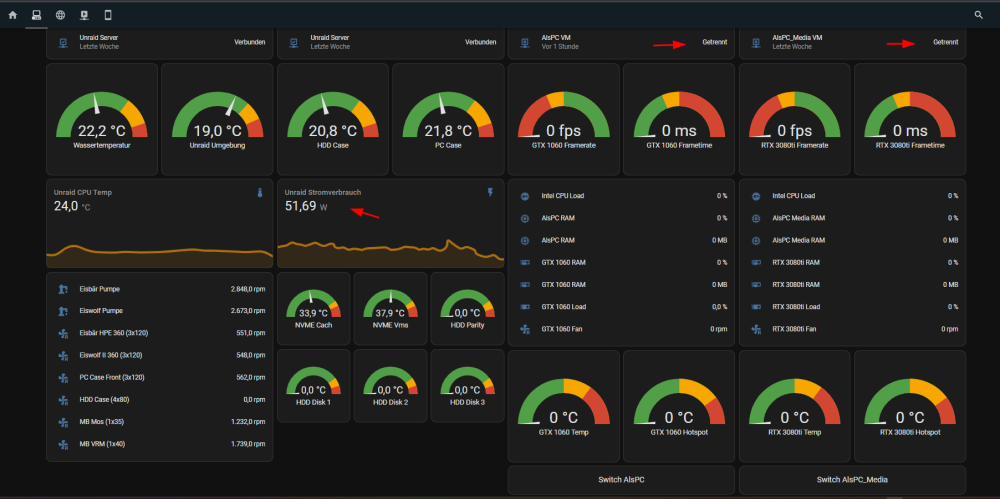Image resolution: width=1000 pixels, height=499 pixels.
Task: Open the PC Case temperature gauge
Action: pos(448,119)
